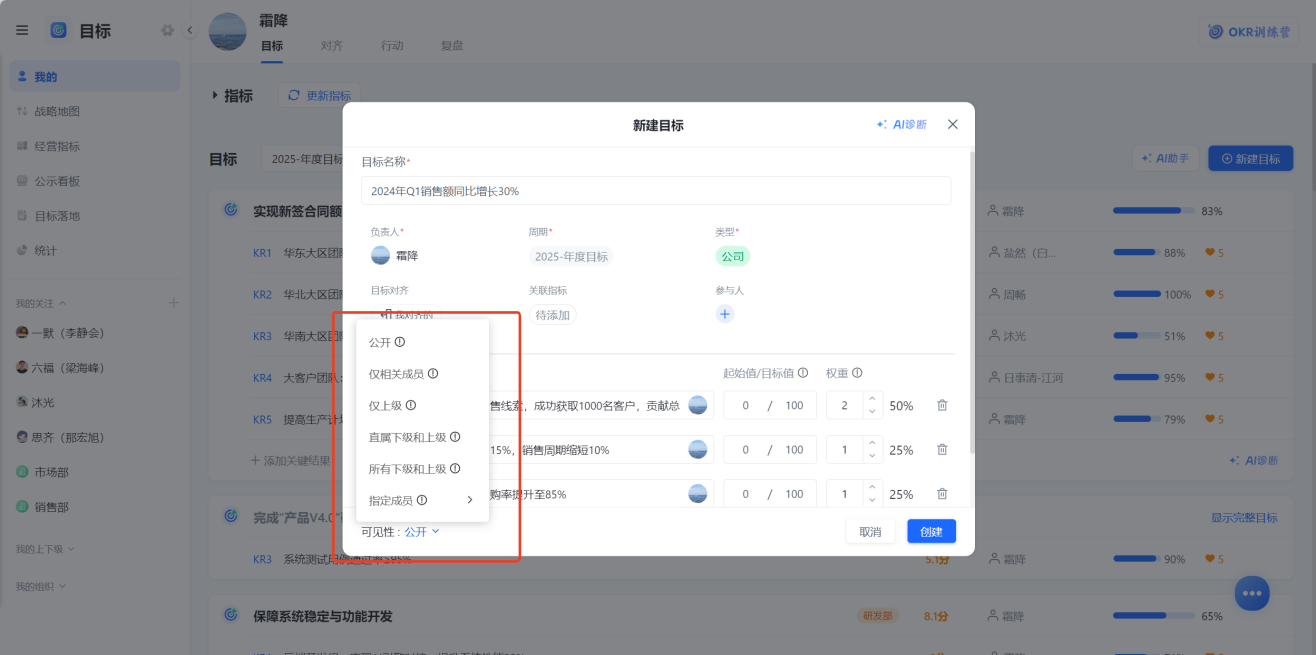Viewport: 1316px width, 655px height.
Task: Click the 51% progress bar for 沐光
Action: click(1136, 336)
